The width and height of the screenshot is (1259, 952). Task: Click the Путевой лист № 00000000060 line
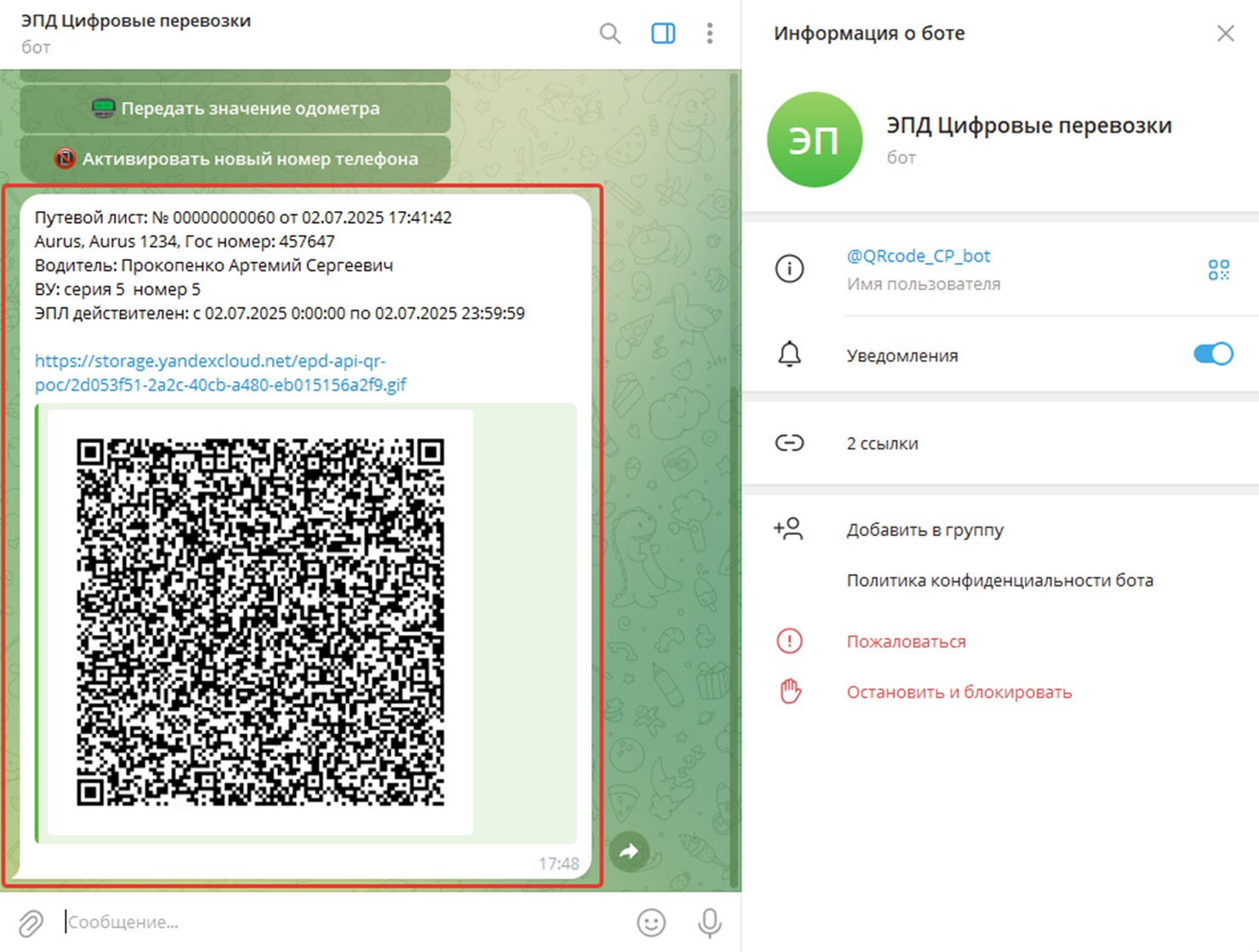243,218
